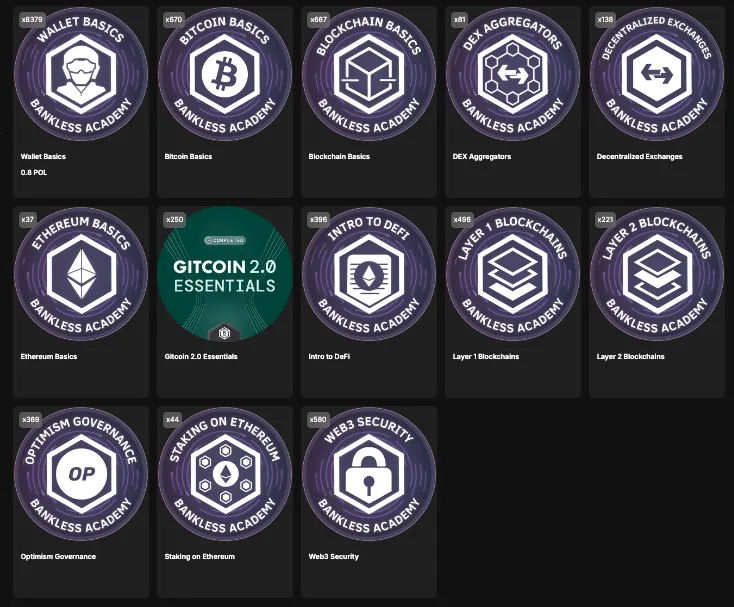Click the x250 count tag
The image size is (734, 607).
[175, 219]
